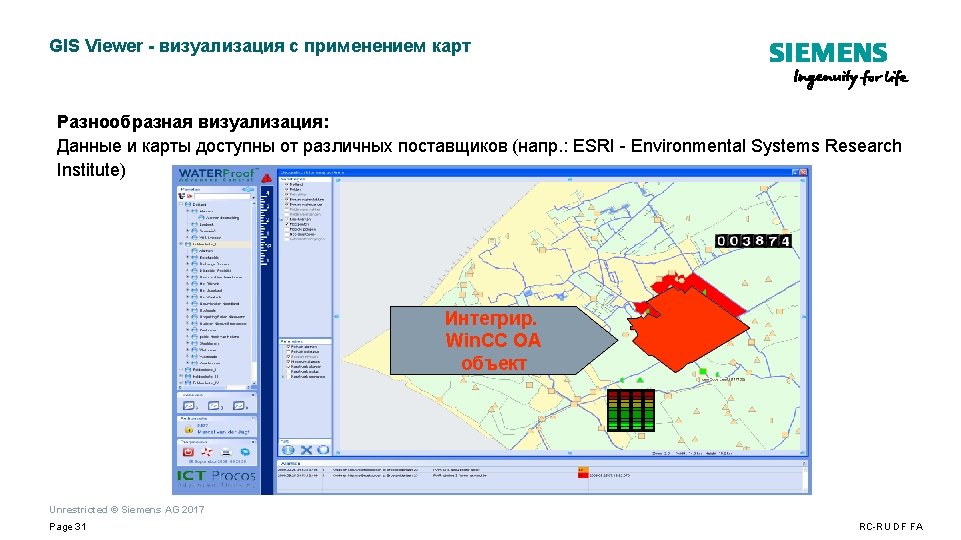Image resolution: width=961 pixels, height=540 pixels.
Task: Click the red alarm bell icon beside WATERProof logo
Action: click(x=267, y=178)
